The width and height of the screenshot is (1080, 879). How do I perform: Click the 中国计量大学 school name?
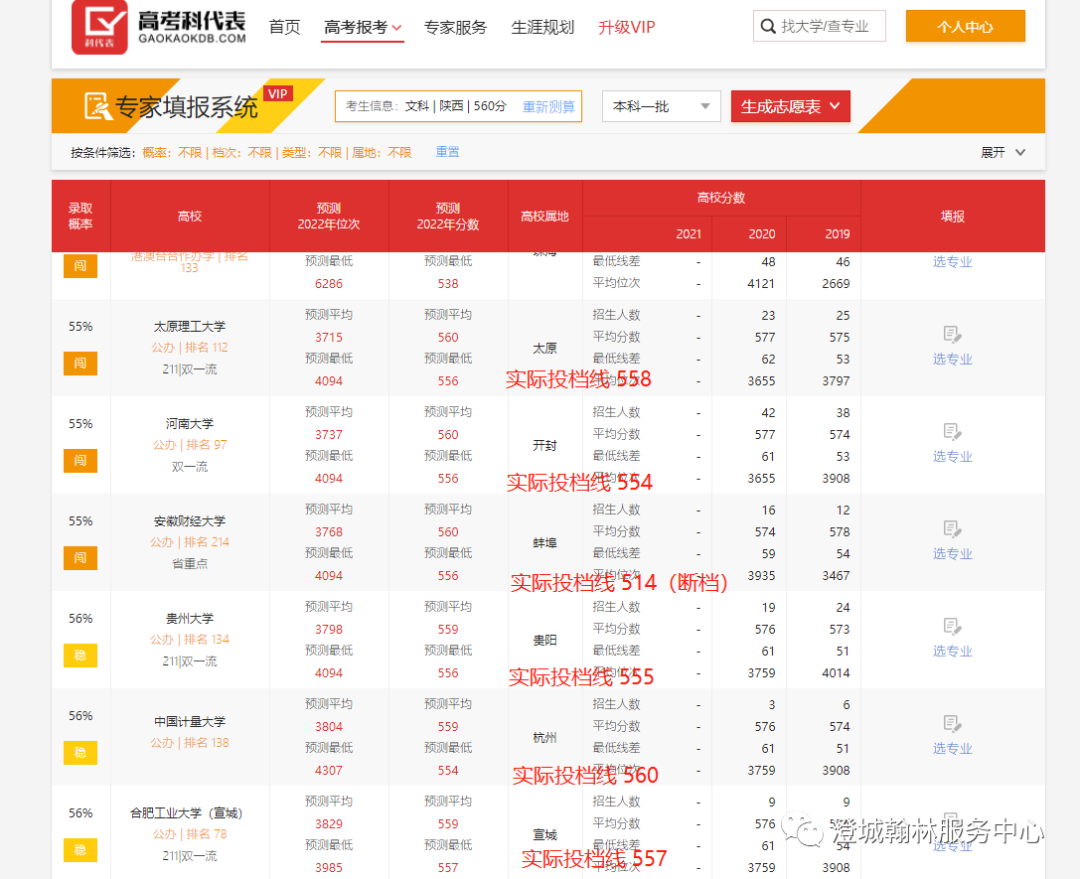tap(189, 721)
